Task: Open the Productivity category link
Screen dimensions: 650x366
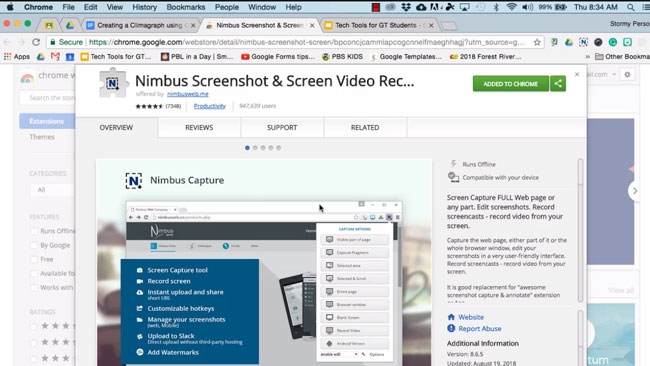Action: point(209,106)
